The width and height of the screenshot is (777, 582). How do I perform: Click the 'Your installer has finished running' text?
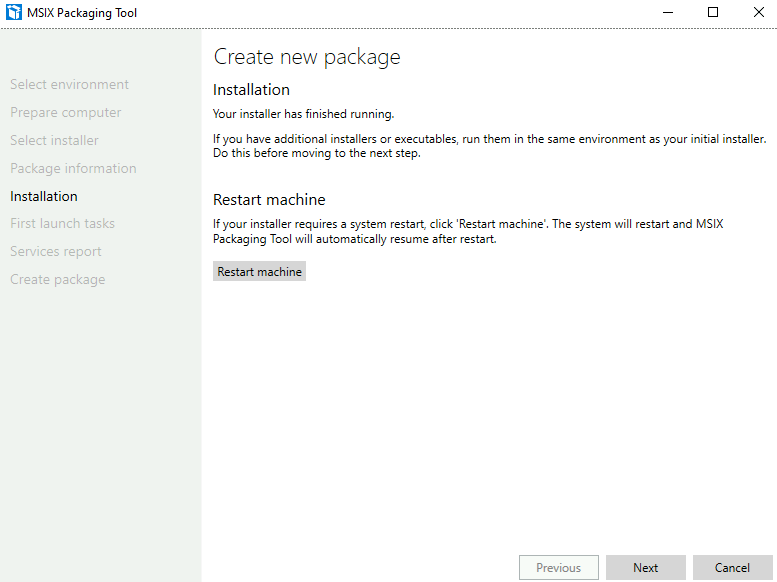(x=303, y=114)
